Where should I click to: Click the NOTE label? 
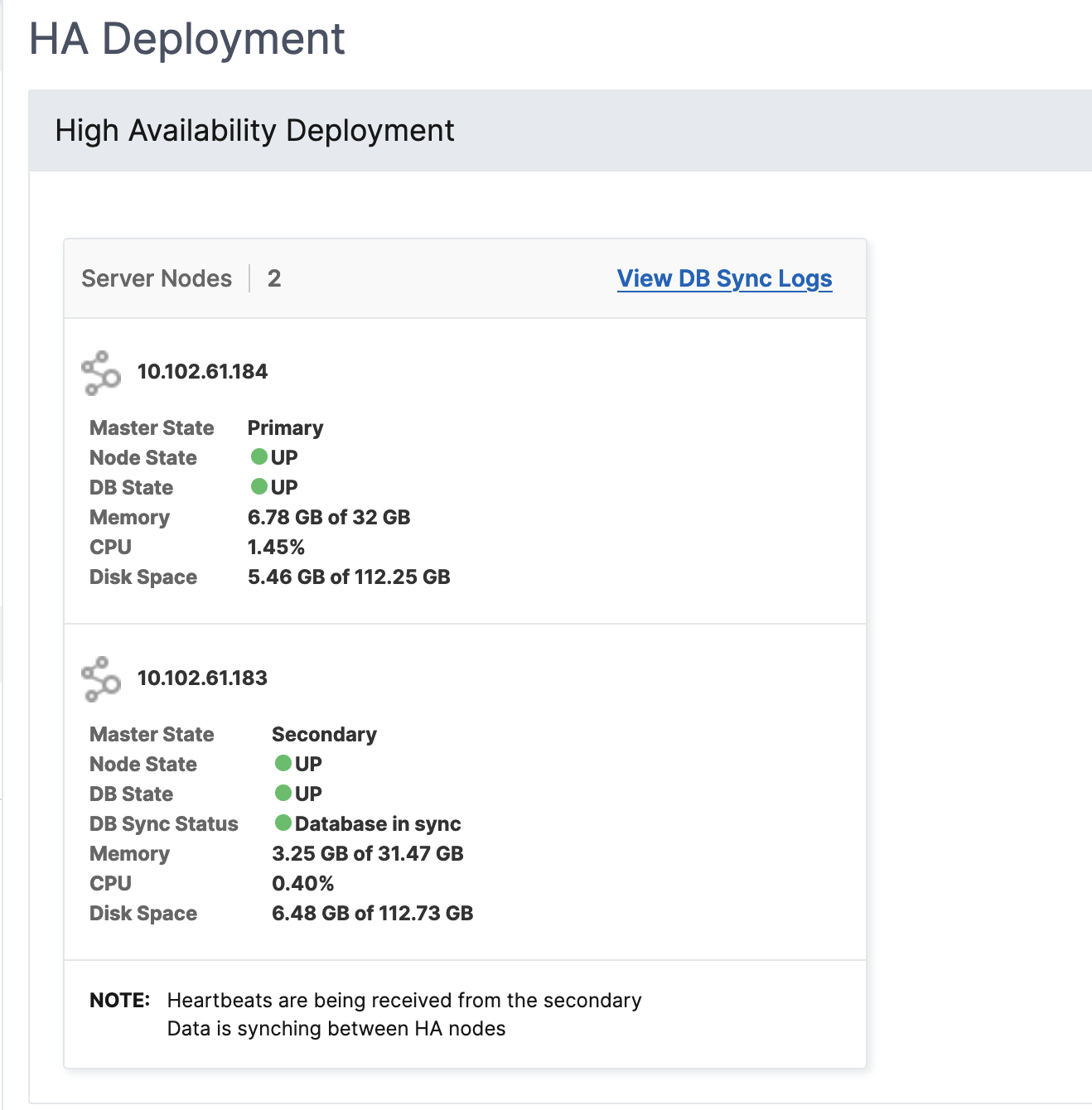pyautogui.click(x=120, y=1001)
